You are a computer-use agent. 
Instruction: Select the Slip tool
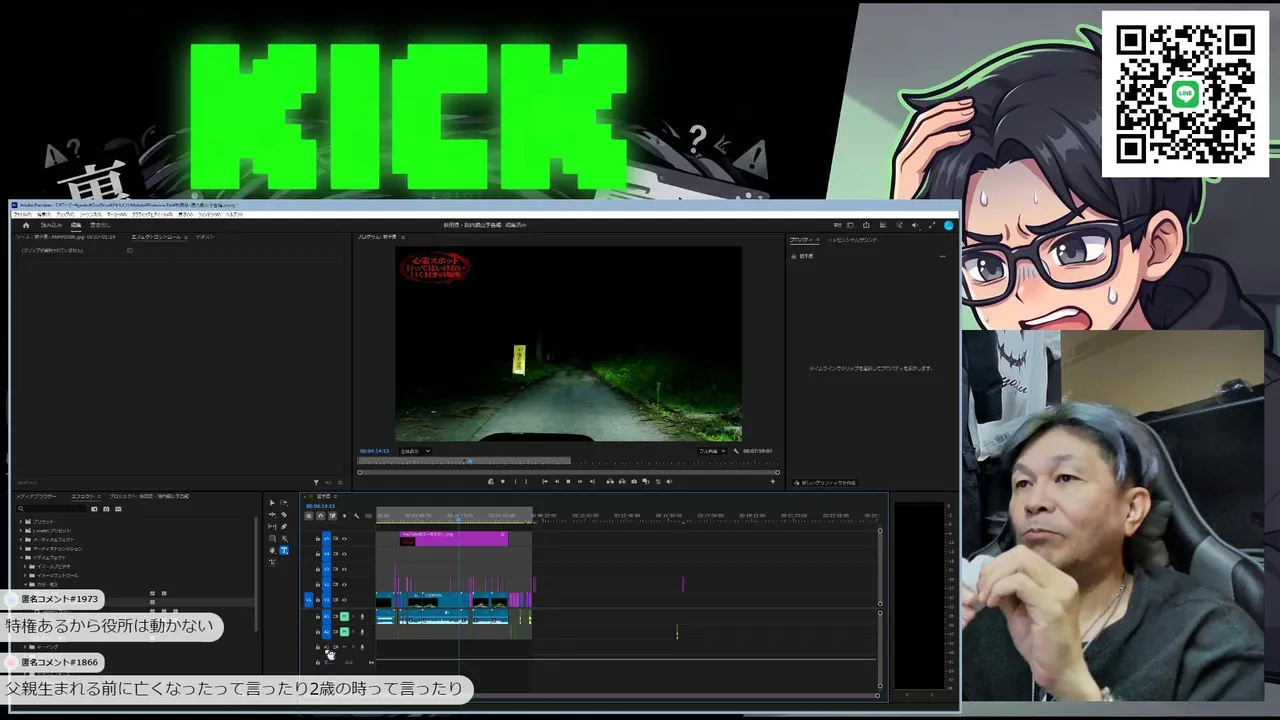click(272, 527)
